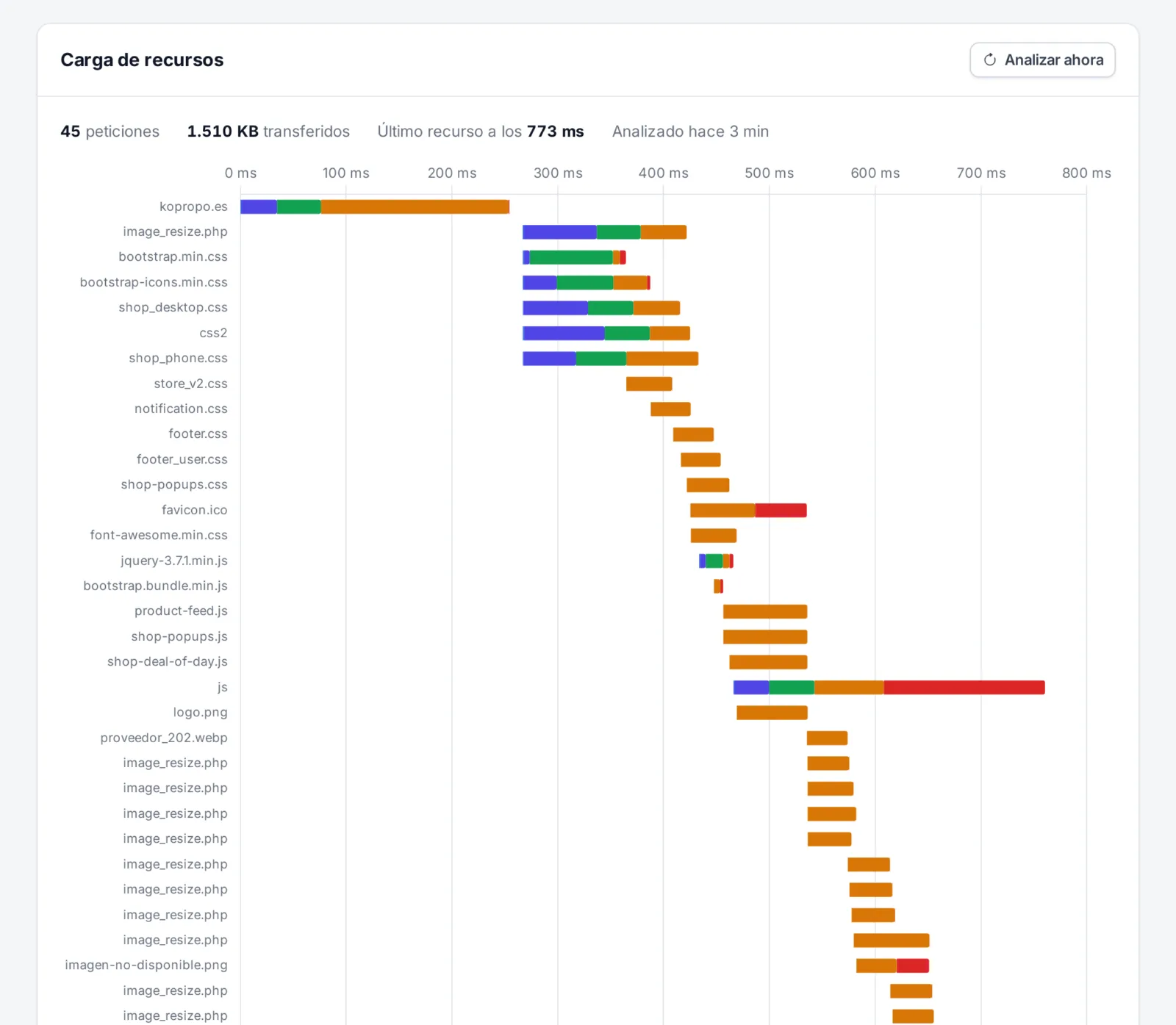The height and width of the screenshot is (1025, 1176).
Task: Click the favicon.ico label
Action: (x=194, y=510)
